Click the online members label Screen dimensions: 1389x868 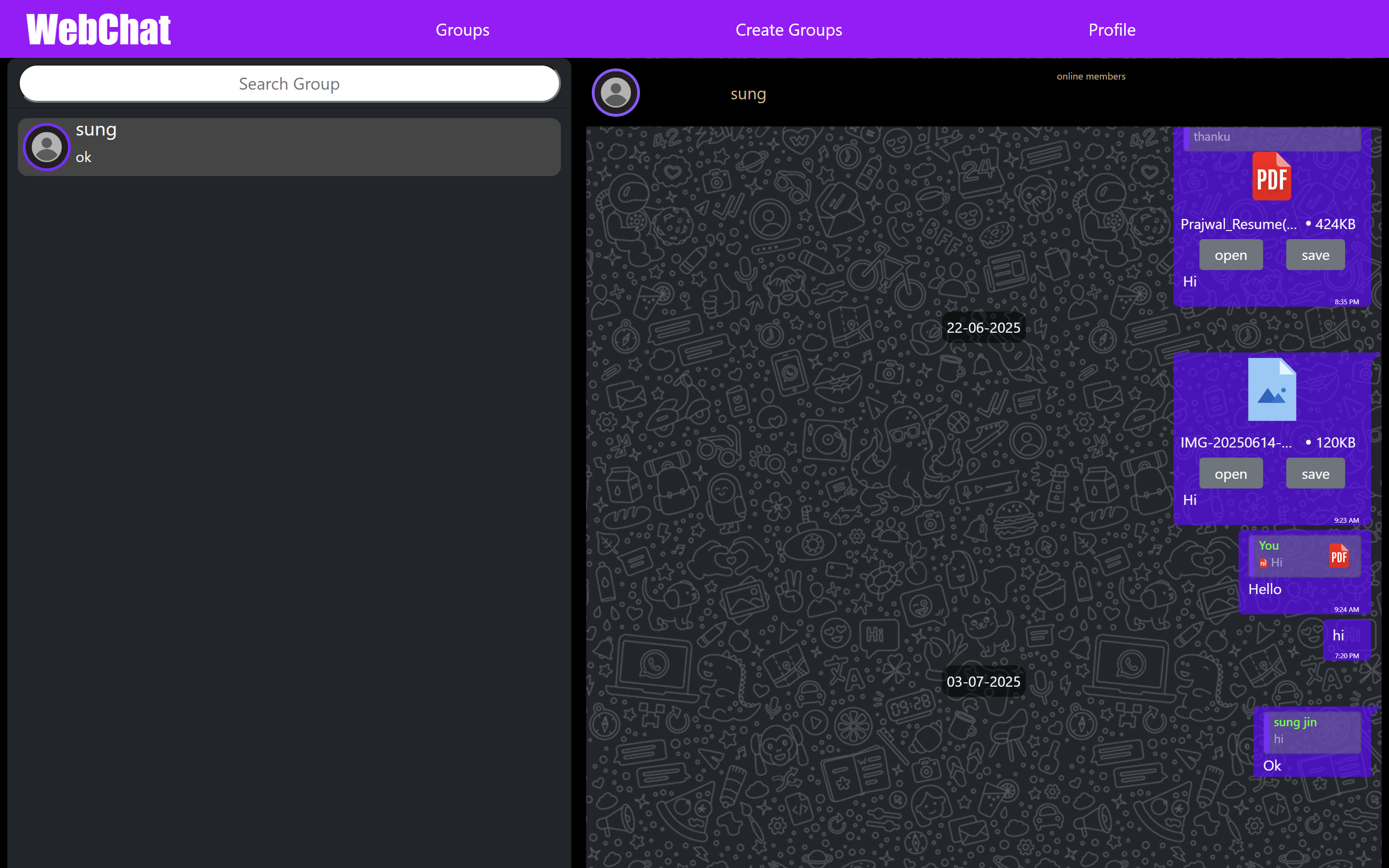pos(1090,76)
